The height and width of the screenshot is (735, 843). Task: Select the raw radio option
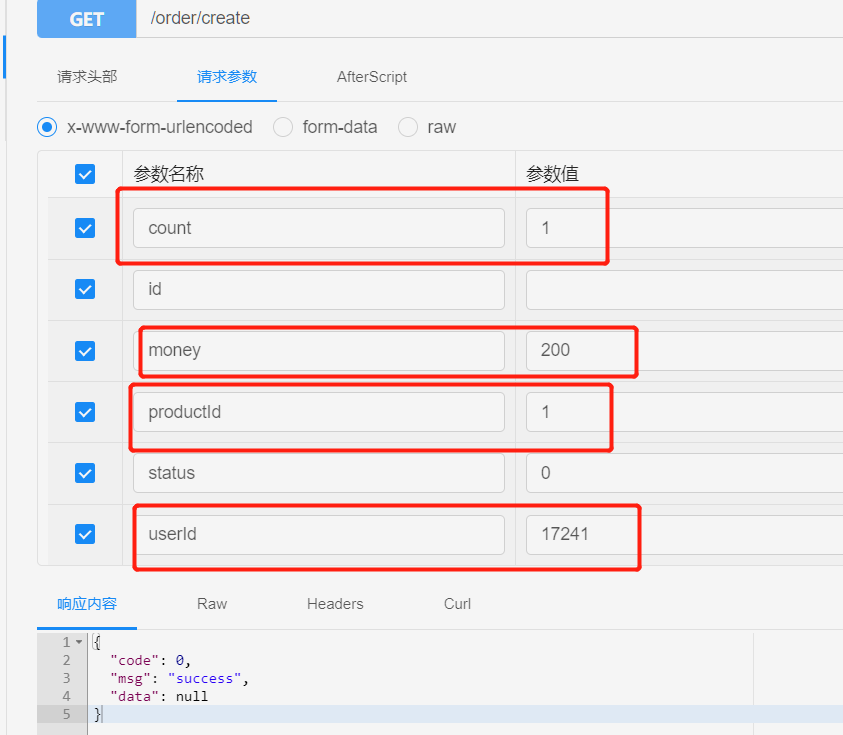click(408, 127)
